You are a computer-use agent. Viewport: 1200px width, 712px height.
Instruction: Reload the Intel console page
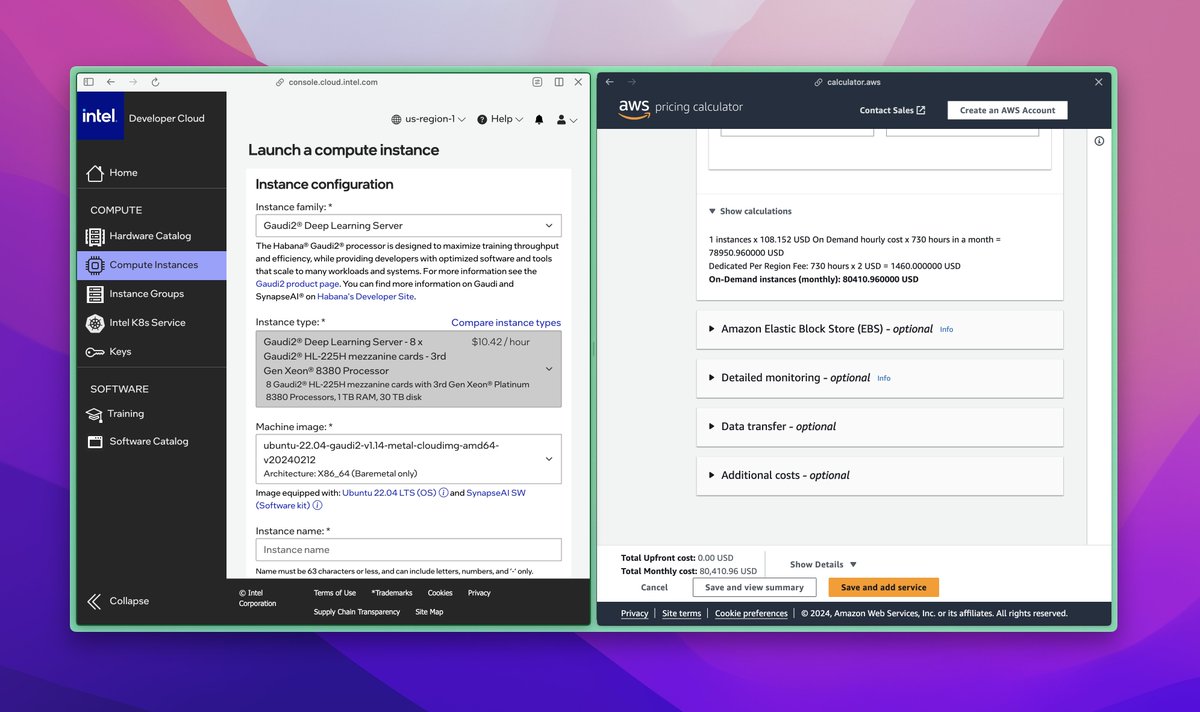point(156,82)
